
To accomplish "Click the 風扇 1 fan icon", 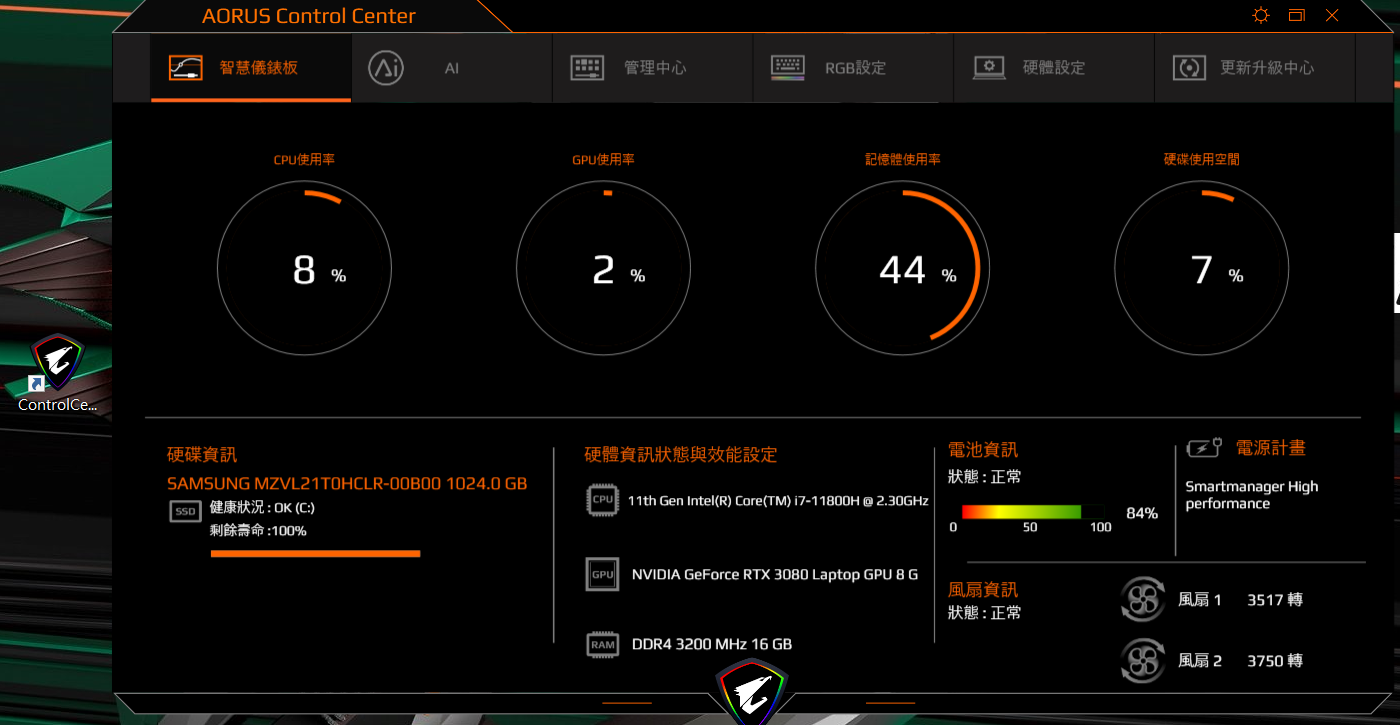I will tap(1141, 600).
